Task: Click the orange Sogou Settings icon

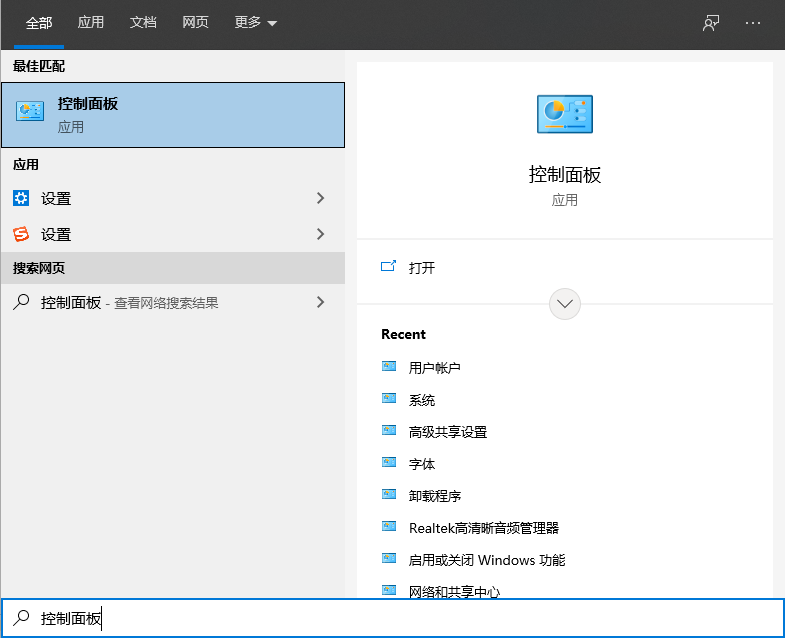Action: point(21,234)
